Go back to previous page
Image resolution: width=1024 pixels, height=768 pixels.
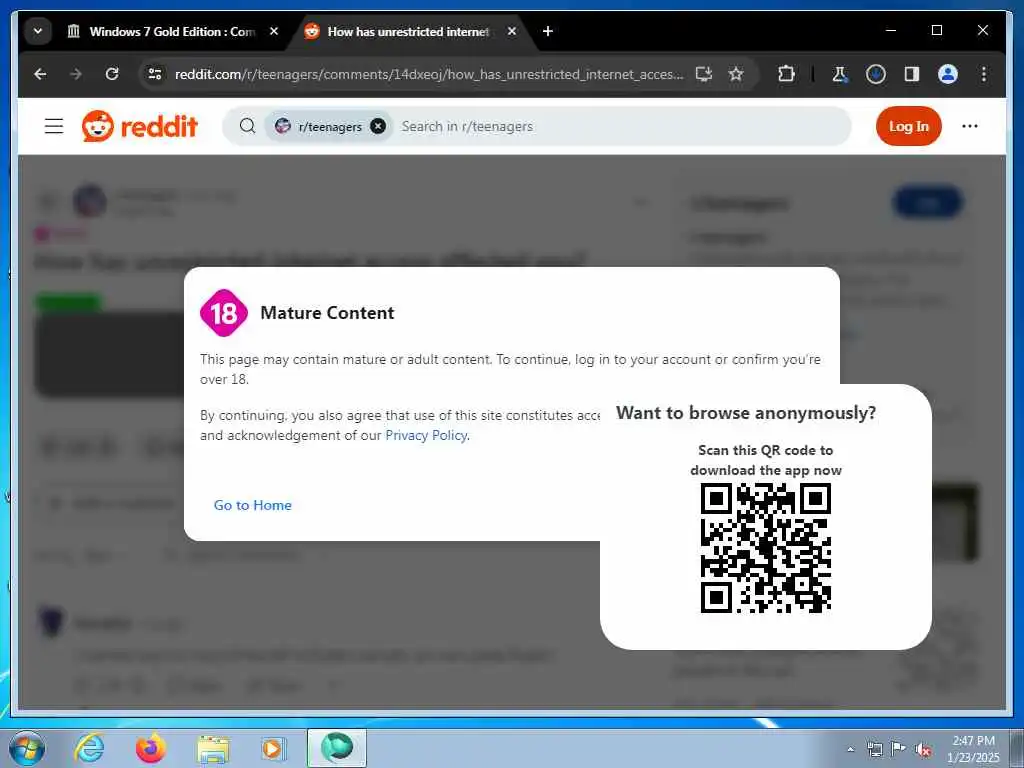click(x=40, y=74)
